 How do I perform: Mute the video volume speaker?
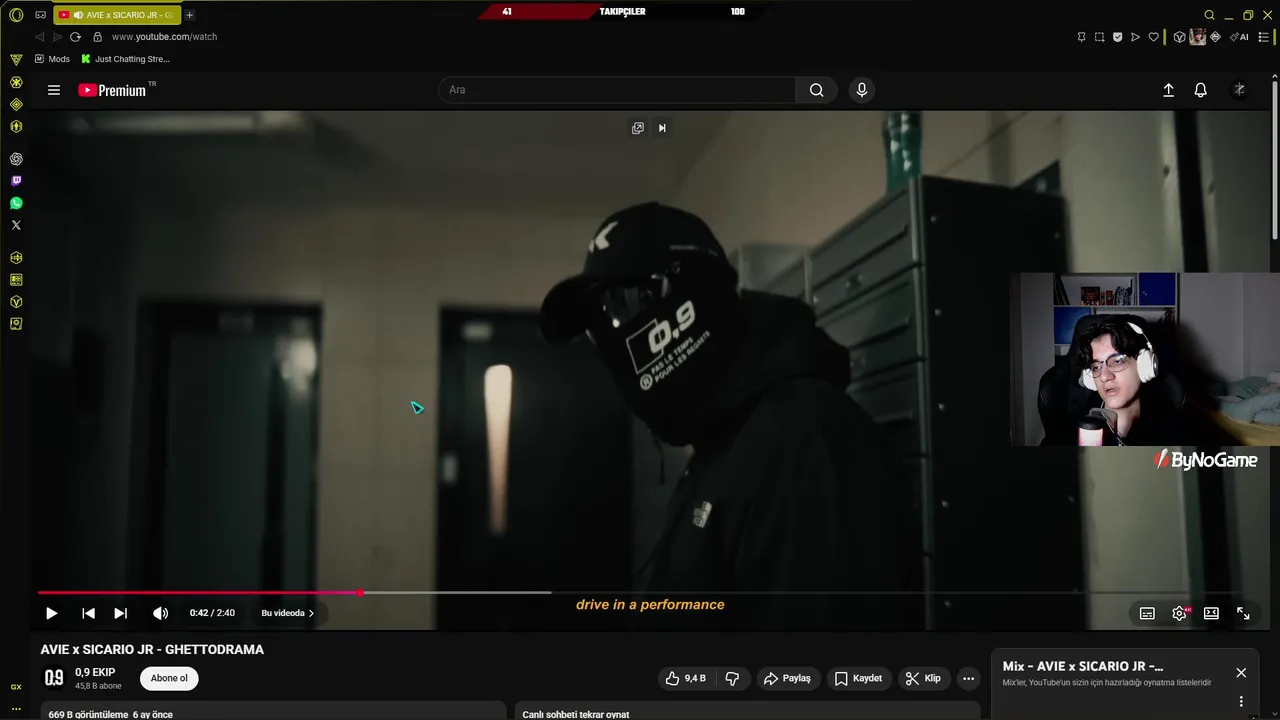pyautogui.click(x=160, y=613)
